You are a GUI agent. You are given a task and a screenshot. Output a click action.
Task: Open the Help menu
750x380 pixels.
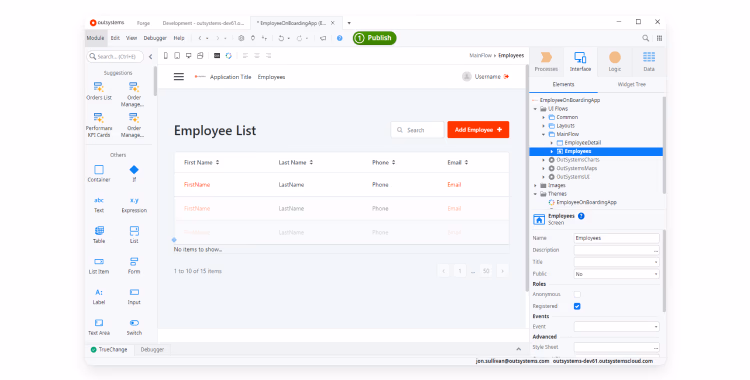pos(179,38)
